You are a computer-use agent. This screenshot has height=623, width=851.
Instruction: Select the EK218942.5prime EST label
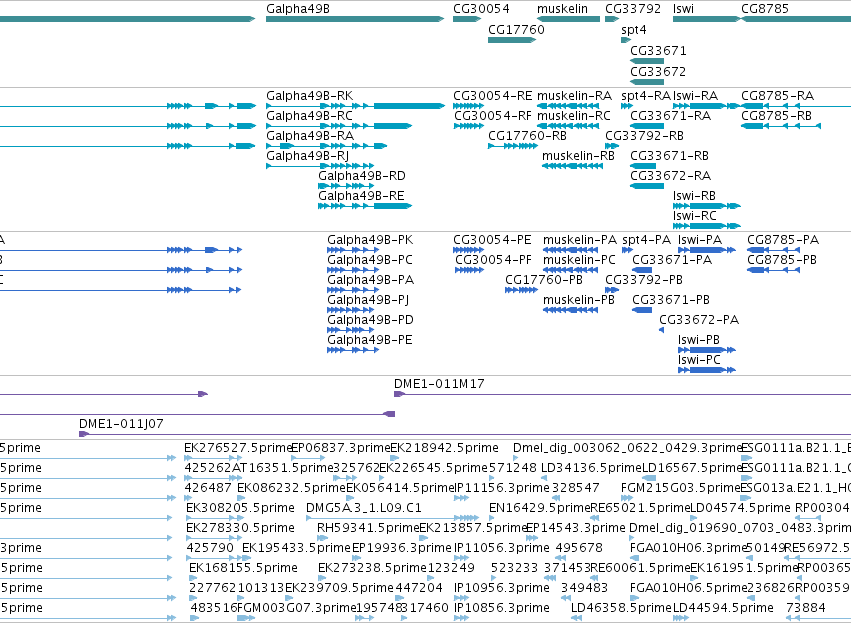click(444, 448)
